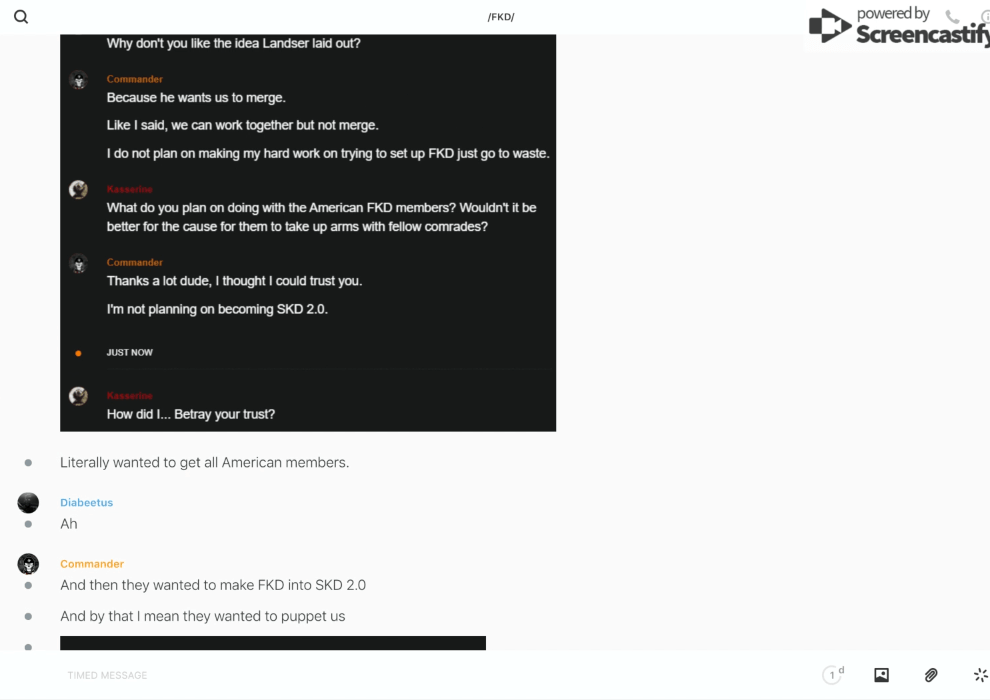Select the 'Literally wanted to get all' message
Image resolution: width=990 pixels, height=700 pixels.
click(x=205, y=462)
